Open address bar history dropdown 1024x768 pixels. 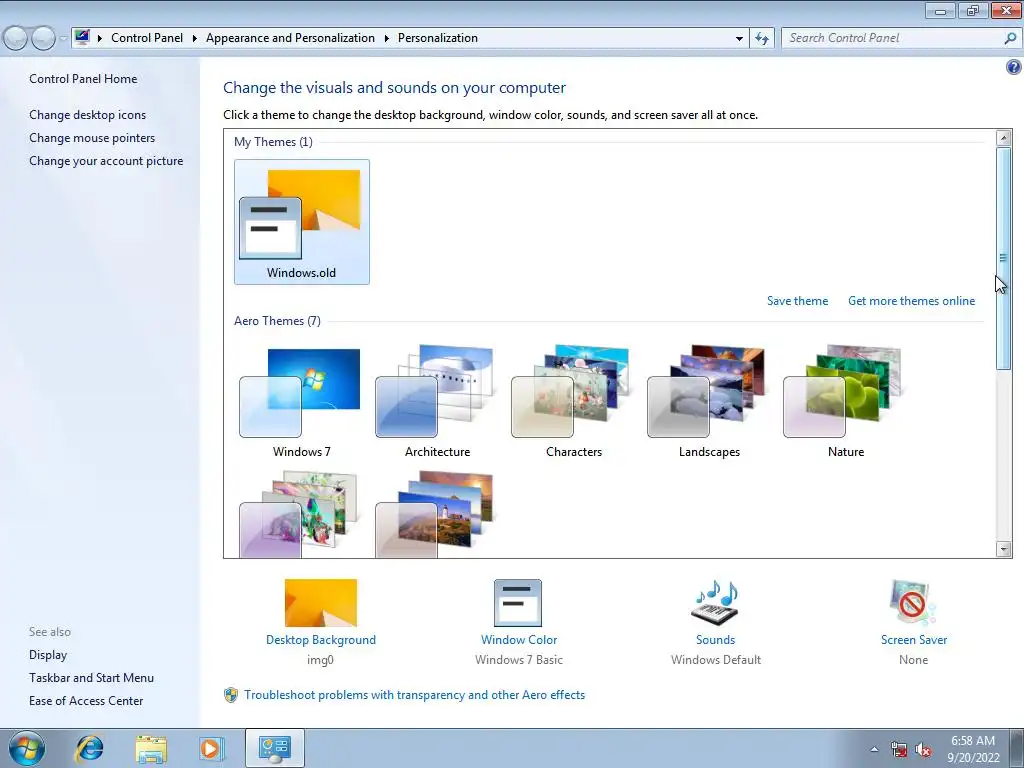tap(739, 39)
